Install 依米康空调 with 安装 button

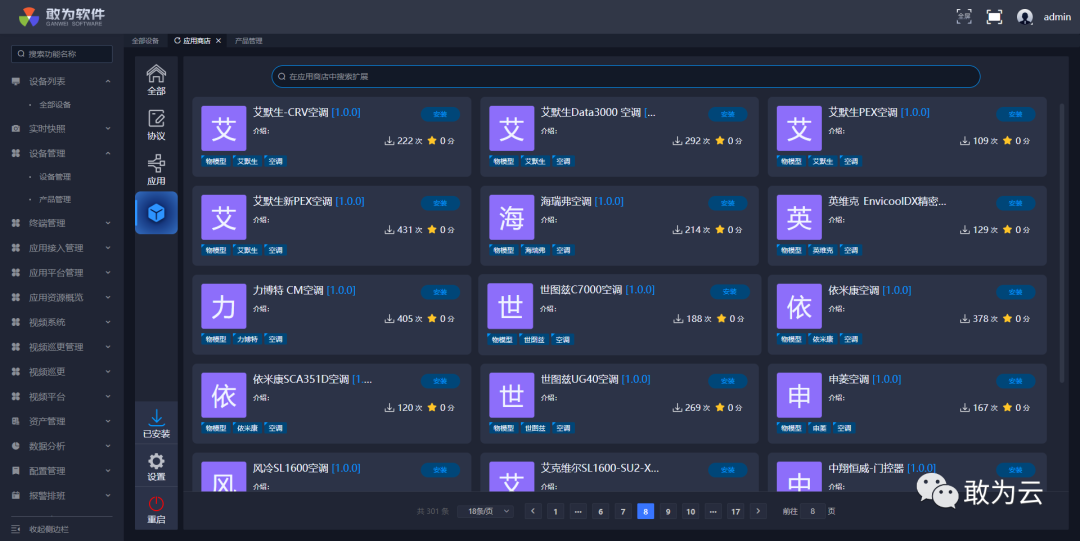1015,292
